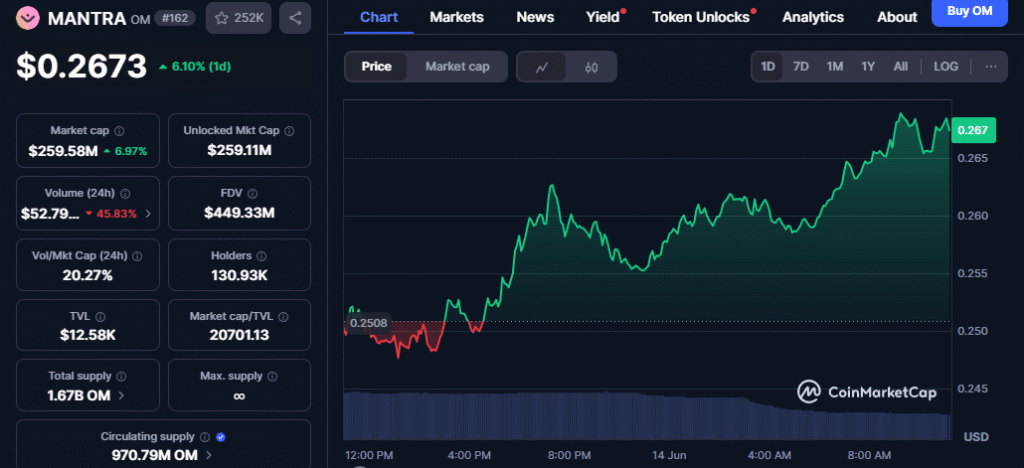The height and width of the screenshot is (468, 1024).
Task: Set chart range to 1Y
Action: click(868, 67)
